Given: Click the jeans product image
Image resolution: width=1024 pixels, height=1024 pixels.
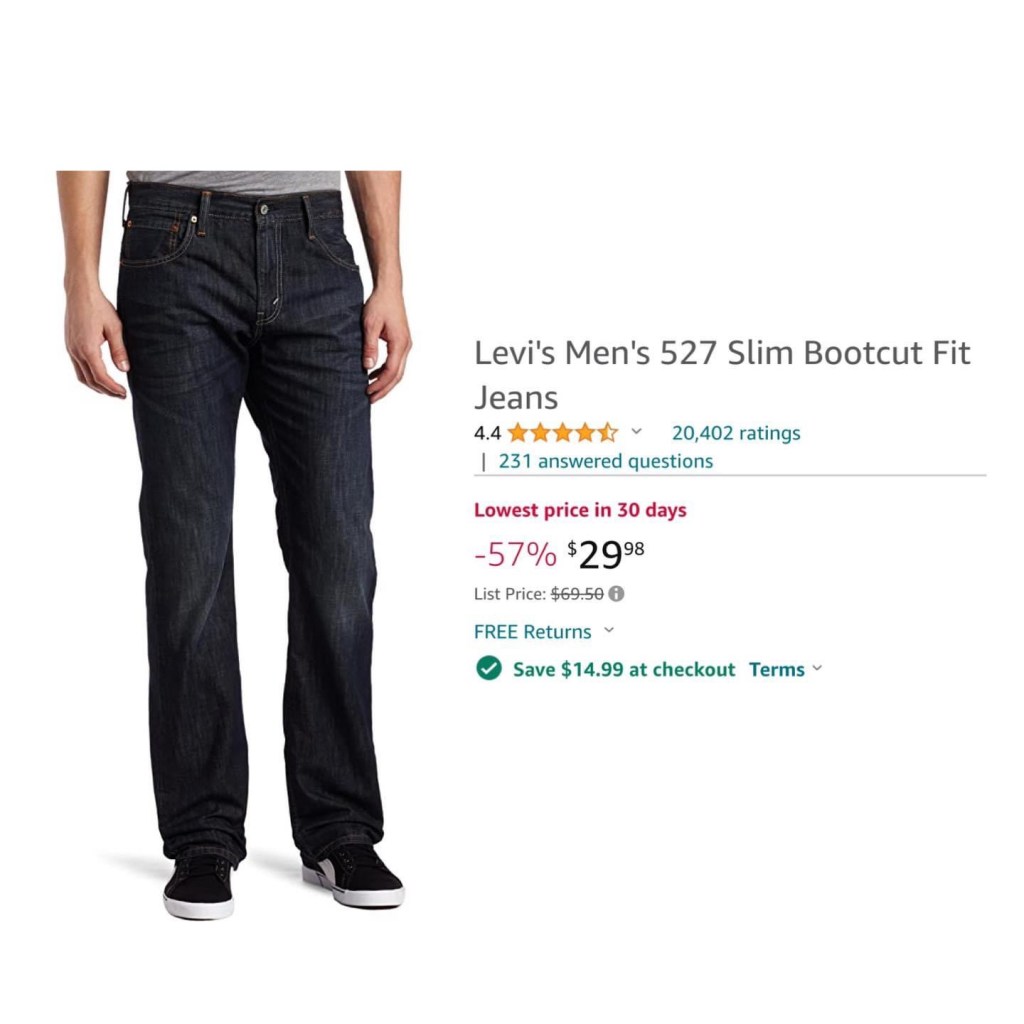Looking at the screenshot, I should tap(234, 545).
